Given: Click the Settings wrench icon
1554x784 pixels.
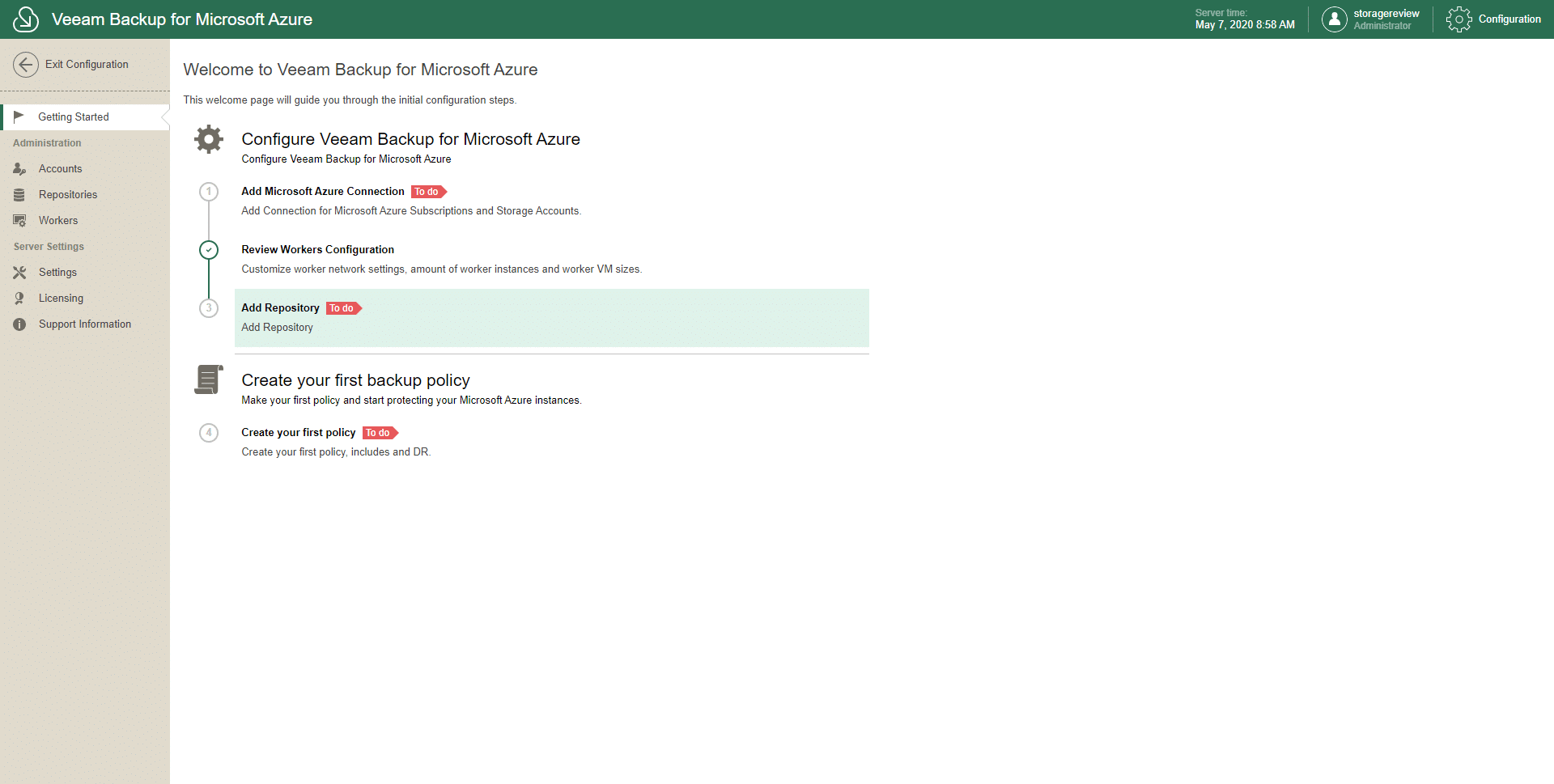Looking at the screenshot, I should pyautogui.click(x=19, y=272).
